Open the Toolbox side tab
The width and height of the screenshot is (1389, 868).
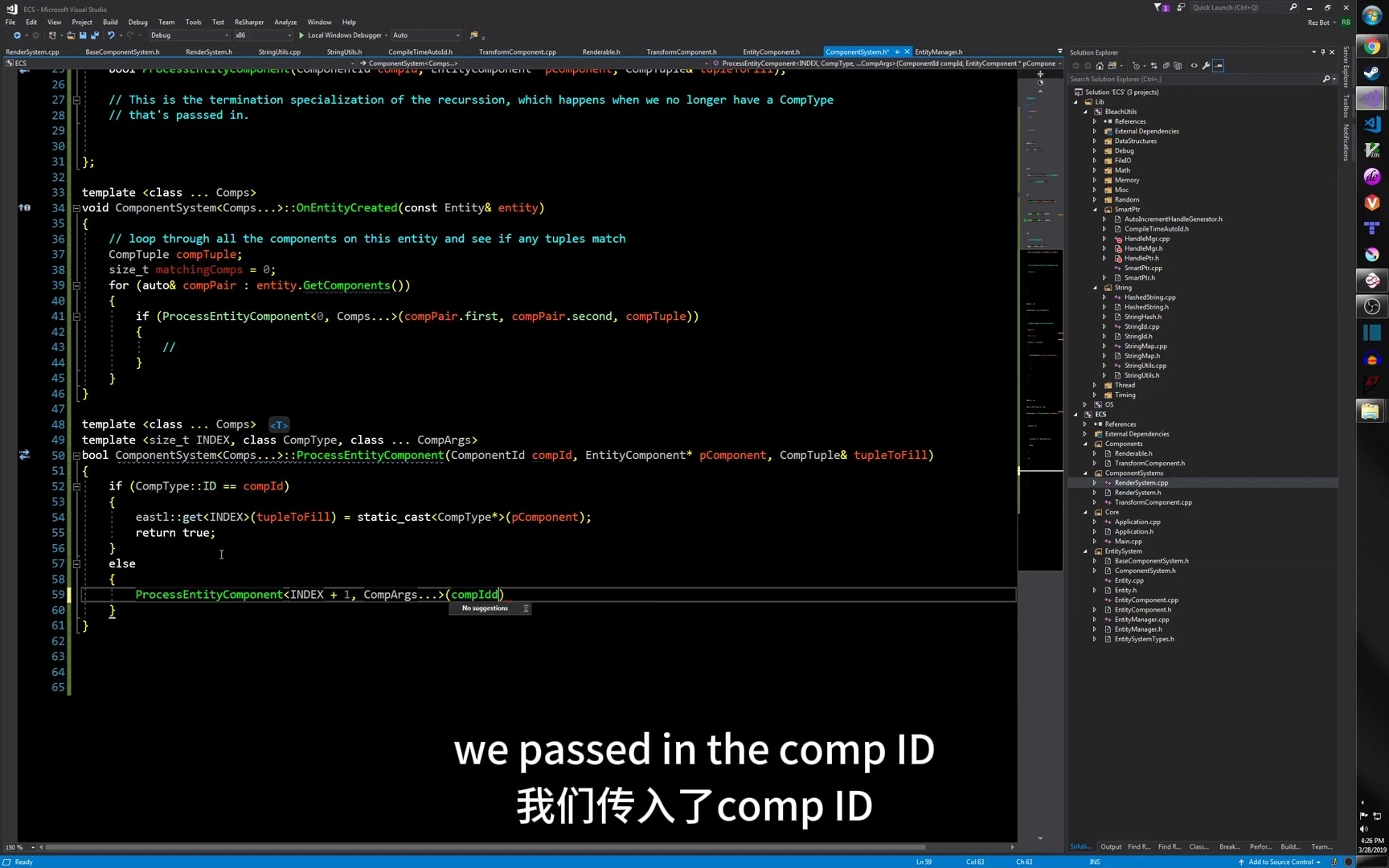coord(1346,106)
